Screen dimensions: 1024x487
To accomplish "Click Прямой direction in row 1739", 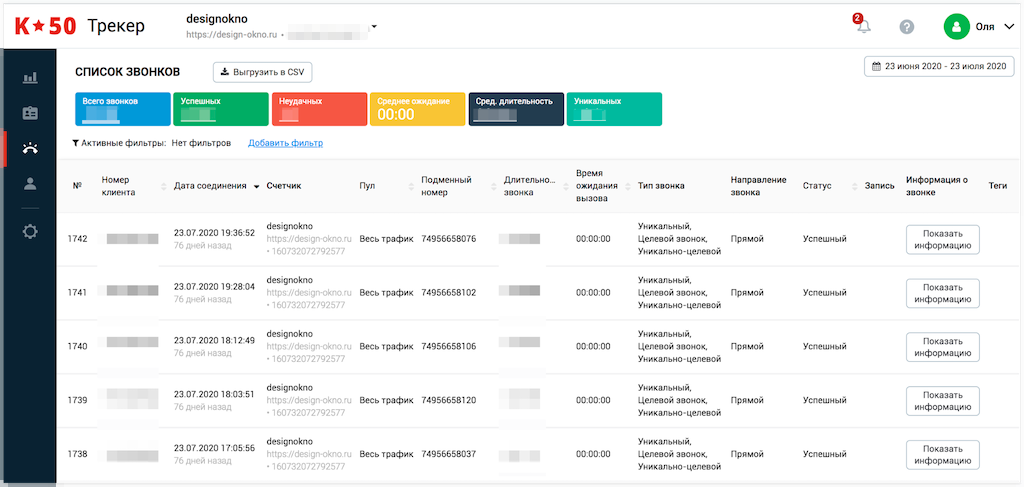I will (747, 400).
